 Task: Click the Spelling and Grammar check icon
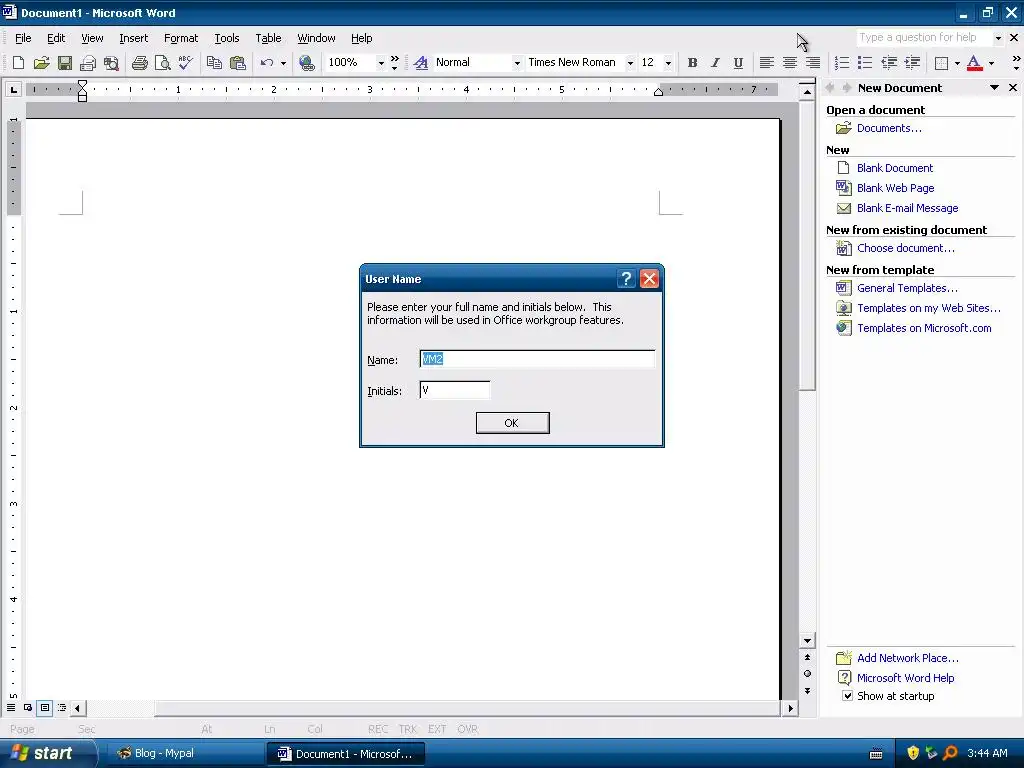(x=185, y=63)
